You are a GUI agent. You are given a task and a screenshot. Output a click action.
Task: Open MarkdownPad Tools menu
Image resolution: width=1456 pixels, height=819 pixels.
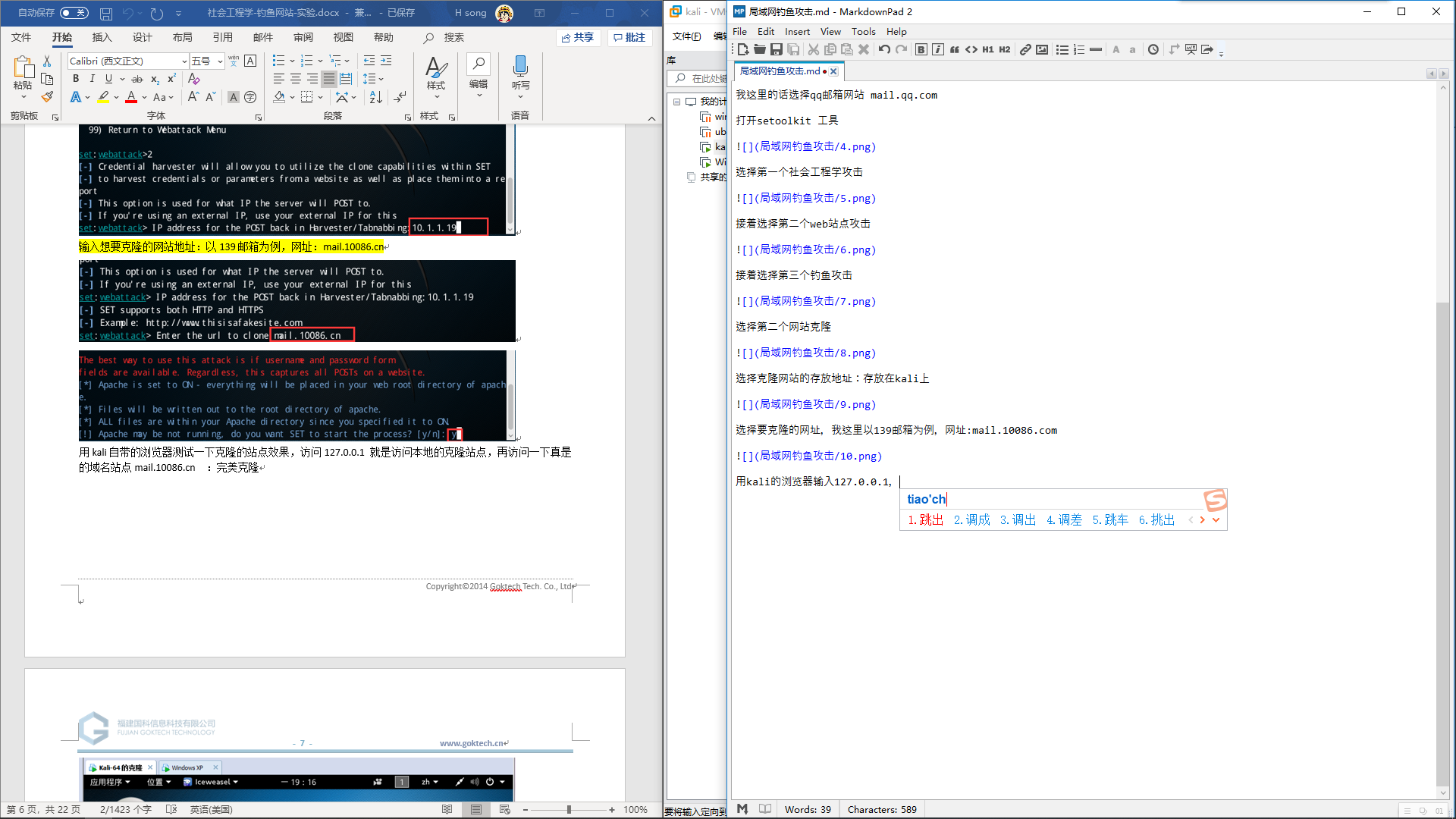(863, 31)
